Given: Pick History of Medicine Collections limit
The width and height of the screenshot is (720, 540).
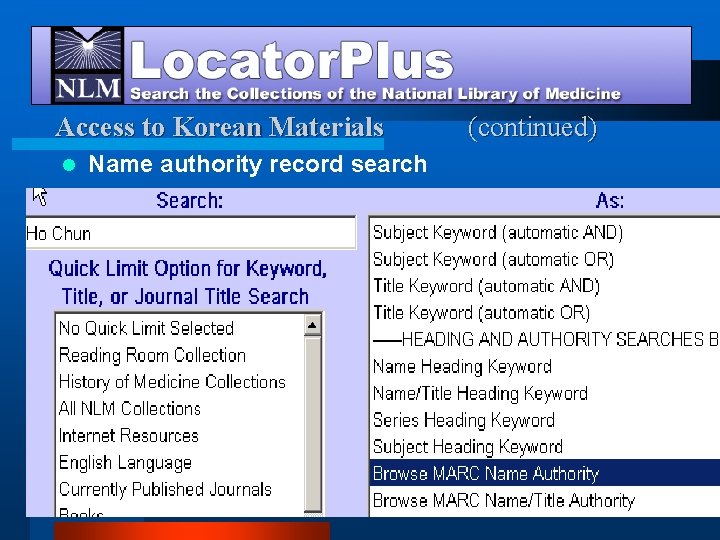Looking at the screenshot, I should coord(180,382).
